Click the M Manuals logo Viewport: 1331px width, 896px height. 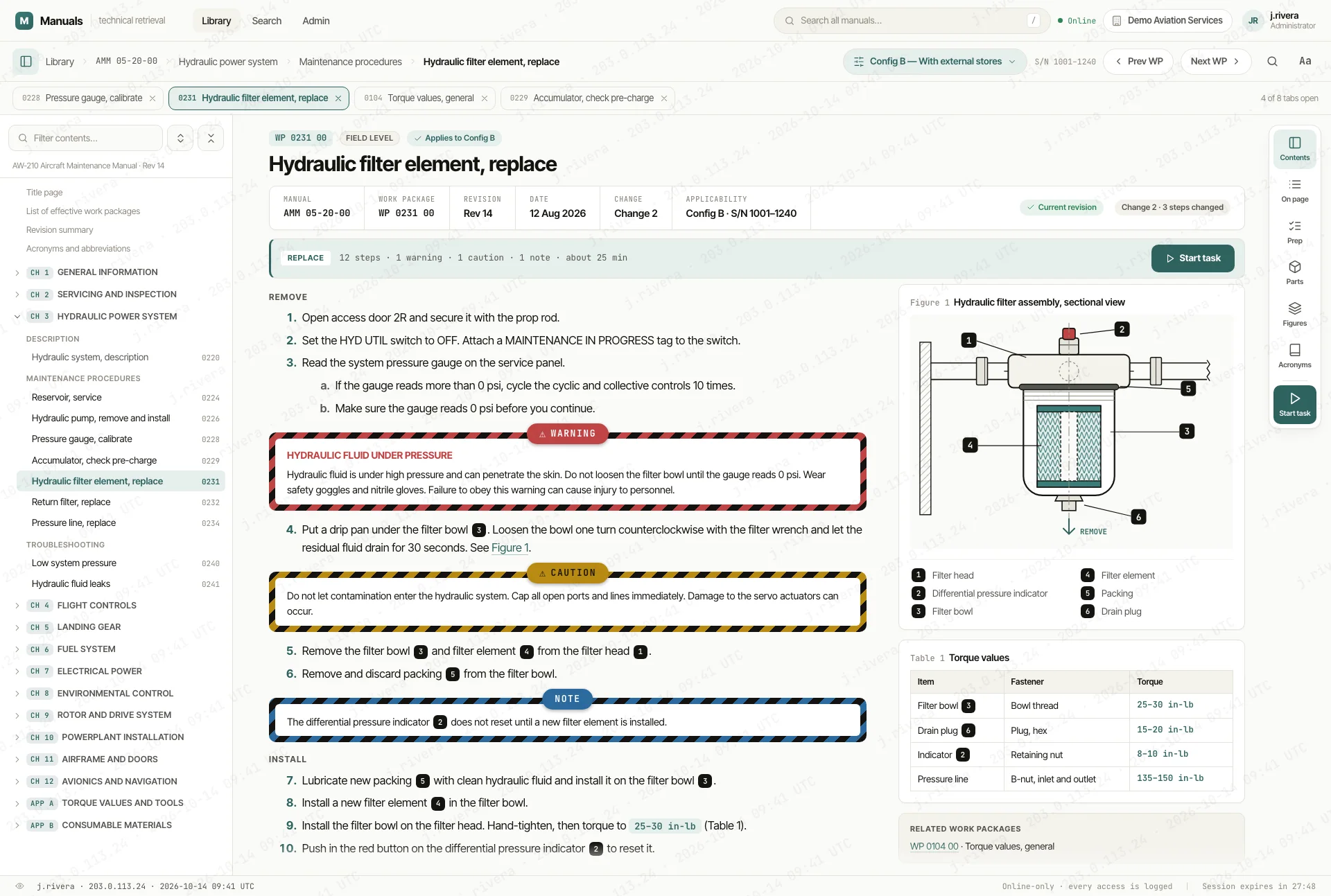coord(49,21)
